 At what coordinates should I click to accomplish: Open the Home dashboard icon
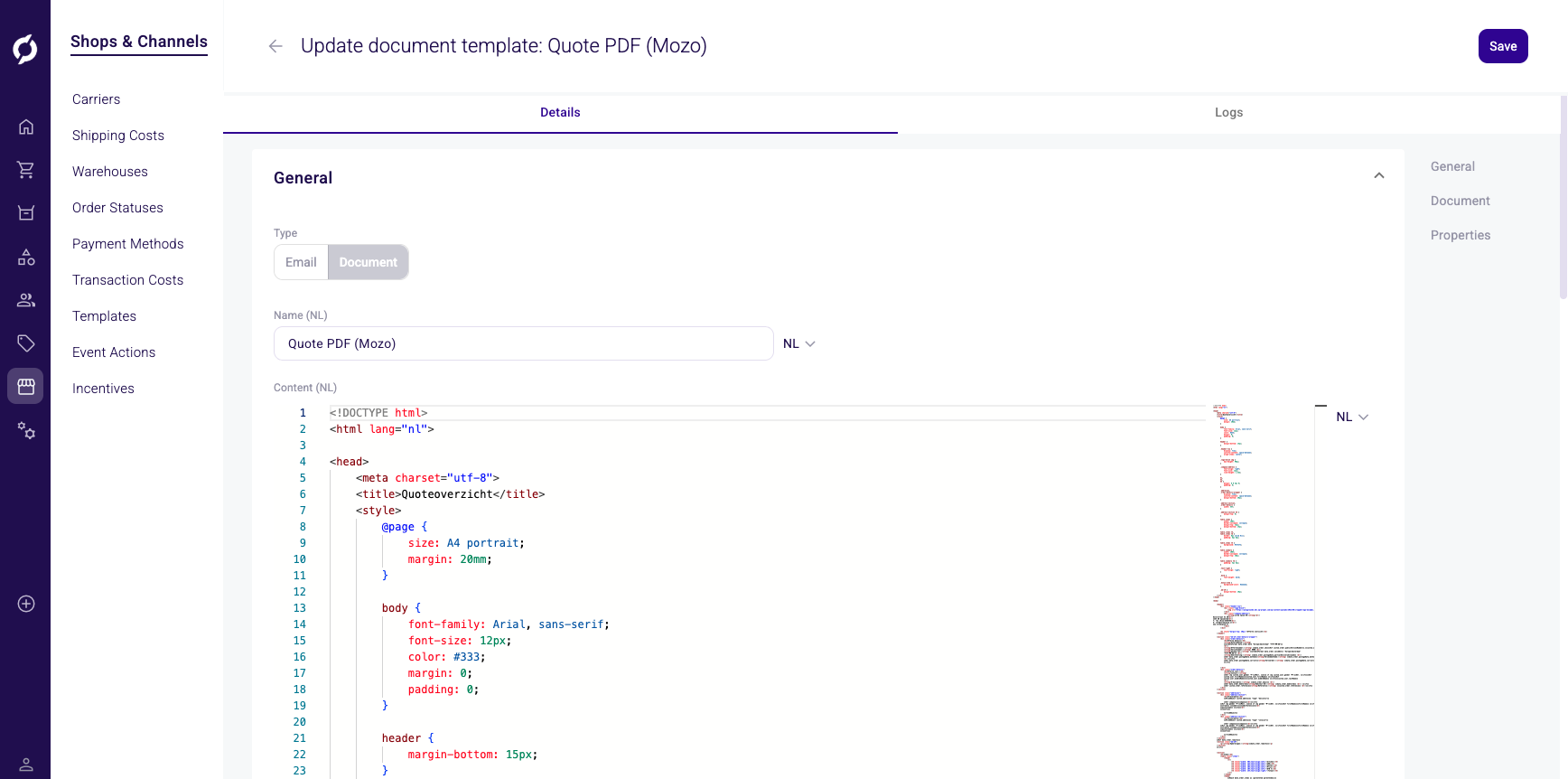pos(26,127)
